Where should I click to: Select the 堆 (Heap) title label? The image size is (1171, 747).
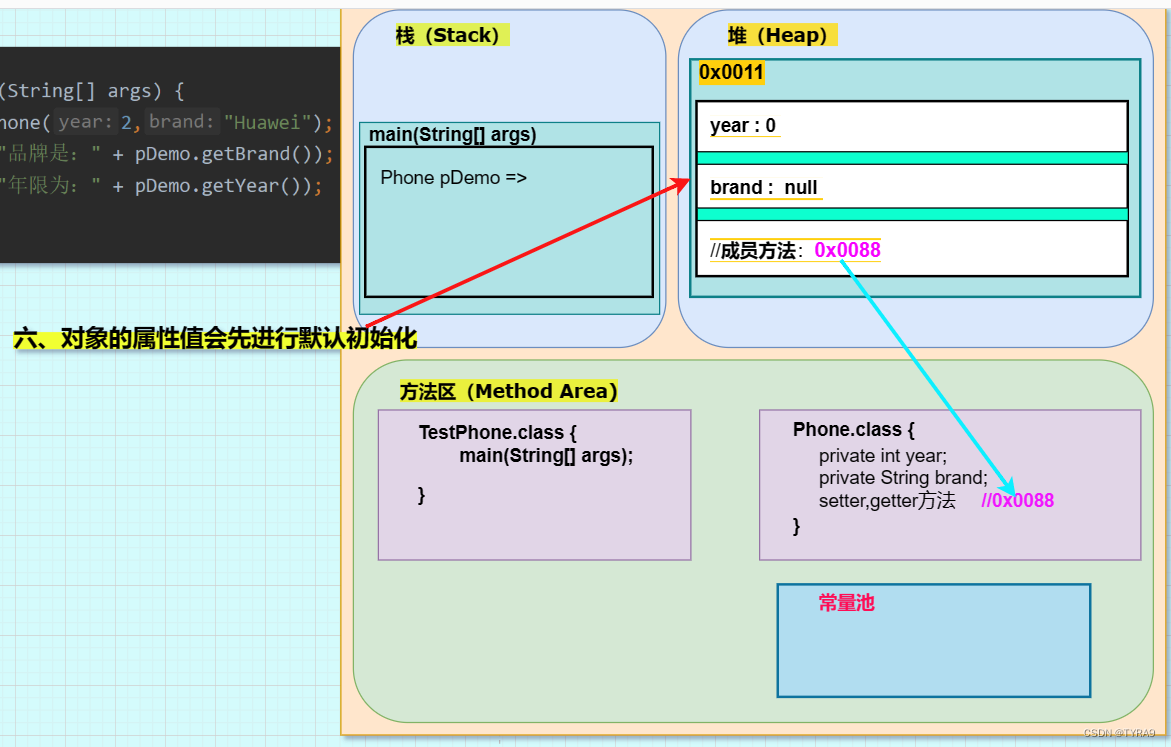click(x=780, y=35)
